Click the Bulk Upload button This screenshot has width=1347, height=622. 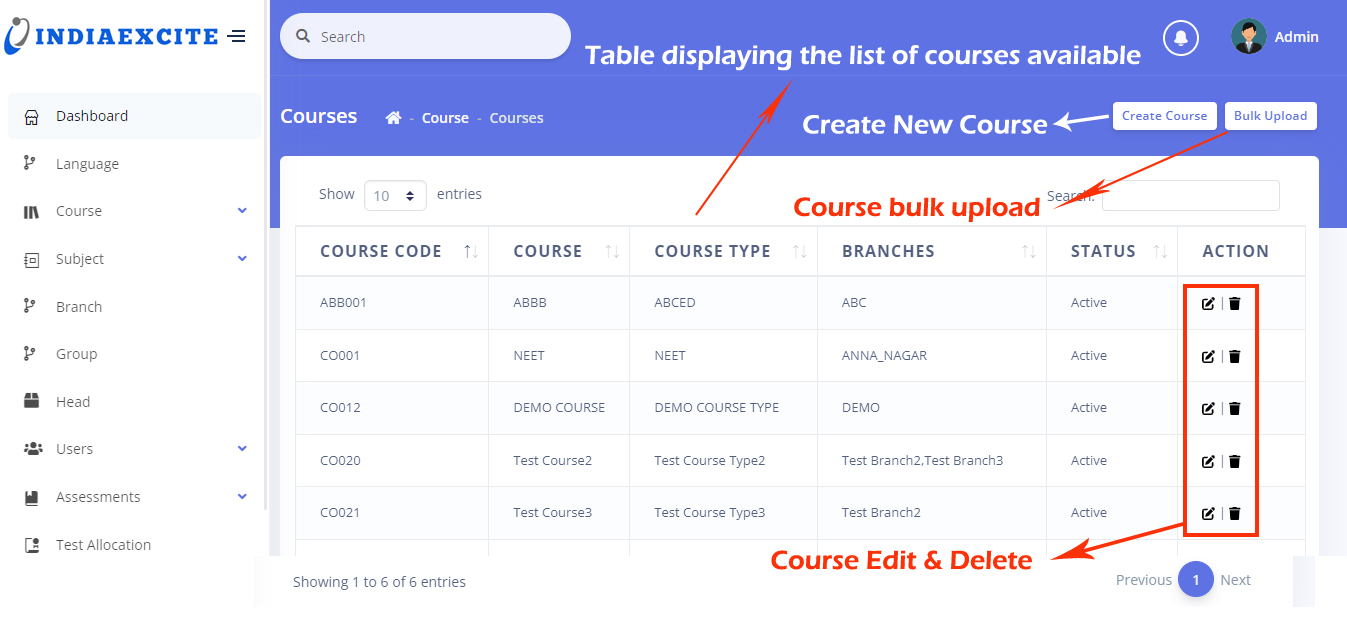click(1270, 116)
